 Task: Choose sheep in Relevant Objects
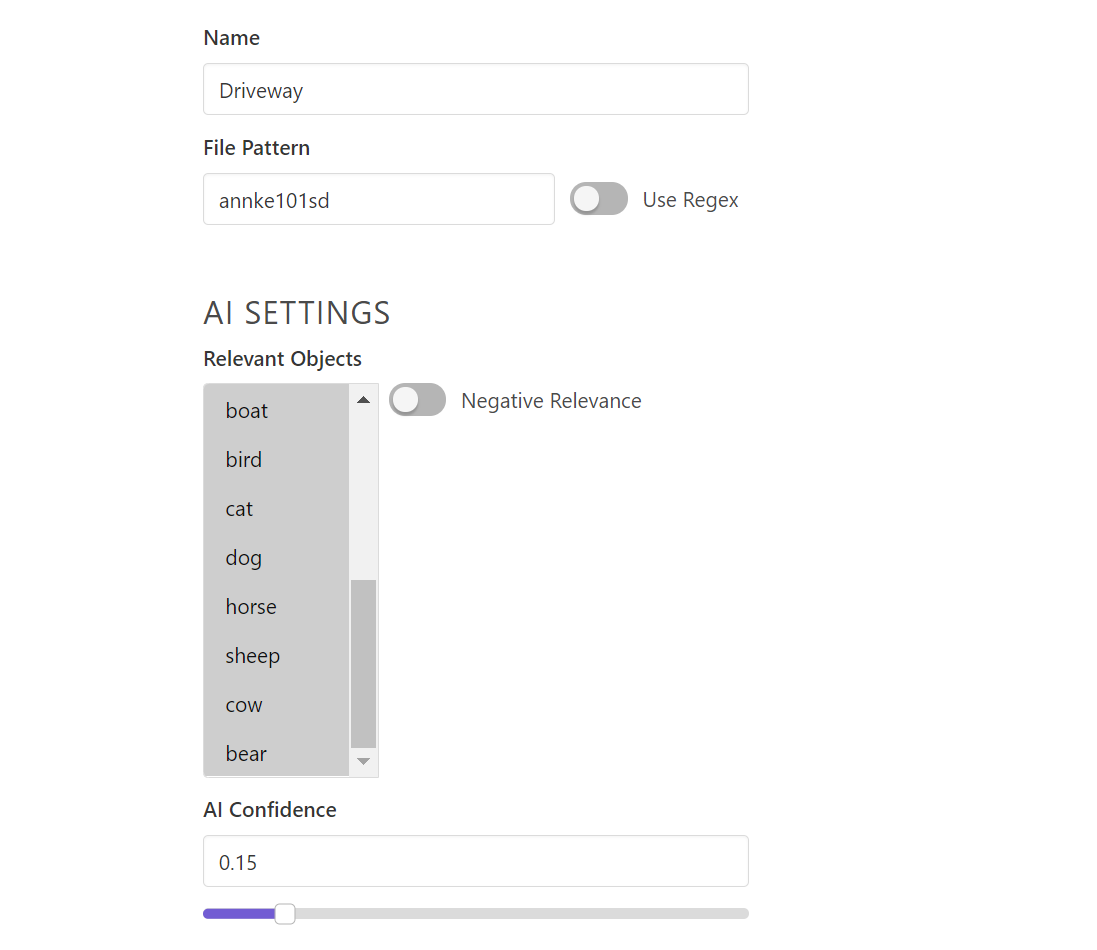pyautogui.click(x=276, y=655)
